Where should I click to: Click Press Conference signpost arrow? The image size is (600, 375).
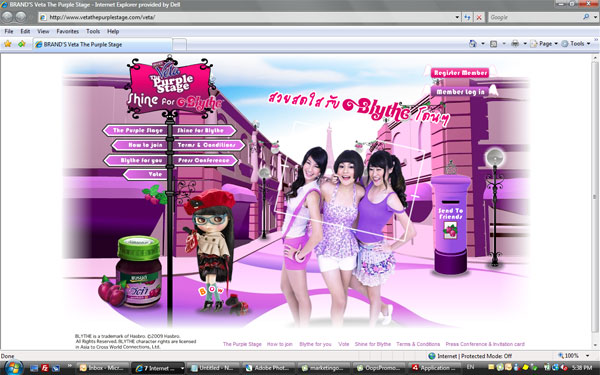(205, 160)
